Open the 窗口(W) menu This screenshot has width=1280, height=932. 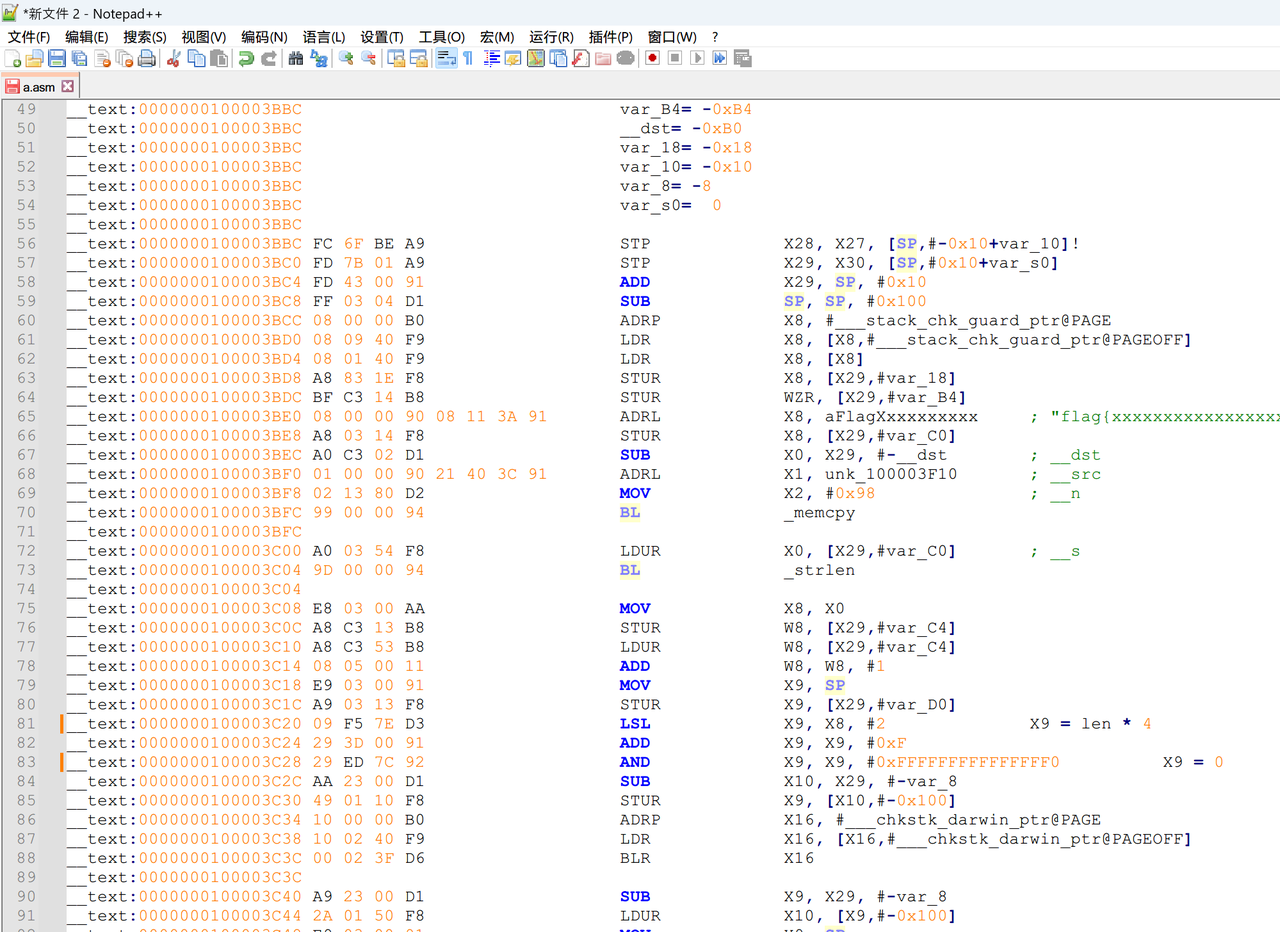tap(672, 37)
